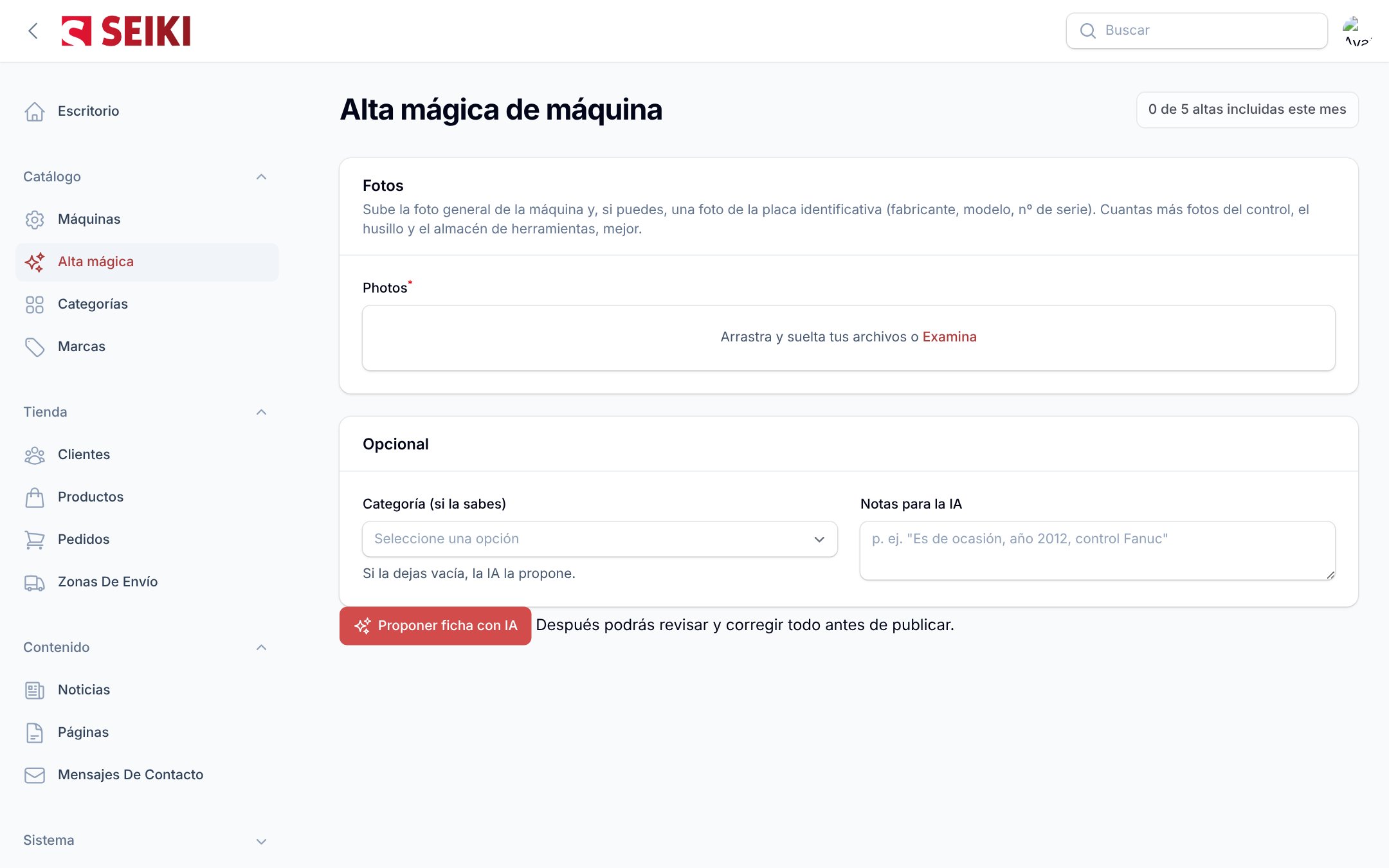
Task: Click the Tienda section label
Action: (45, 412)
